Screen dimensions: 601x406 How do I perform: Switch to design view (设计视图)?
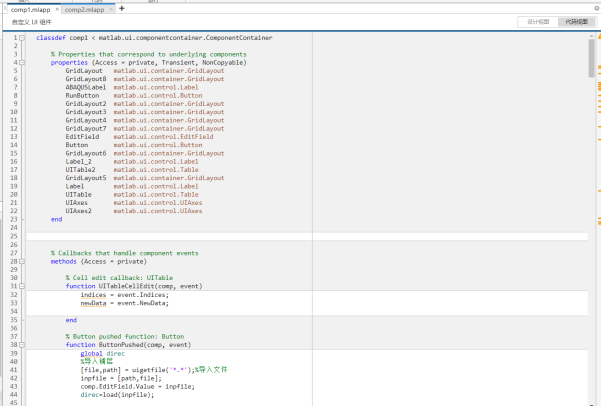click(x=537, y=21)
